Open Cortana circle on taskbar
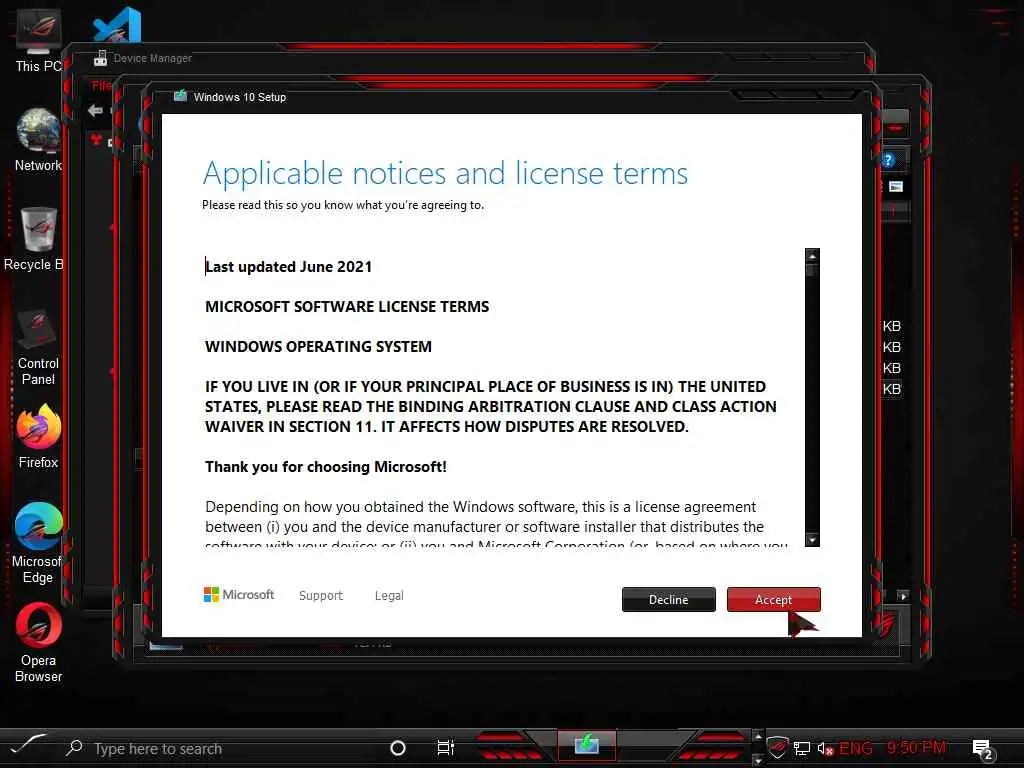This screenshot has width=1024, height=768. click(397, 748)
